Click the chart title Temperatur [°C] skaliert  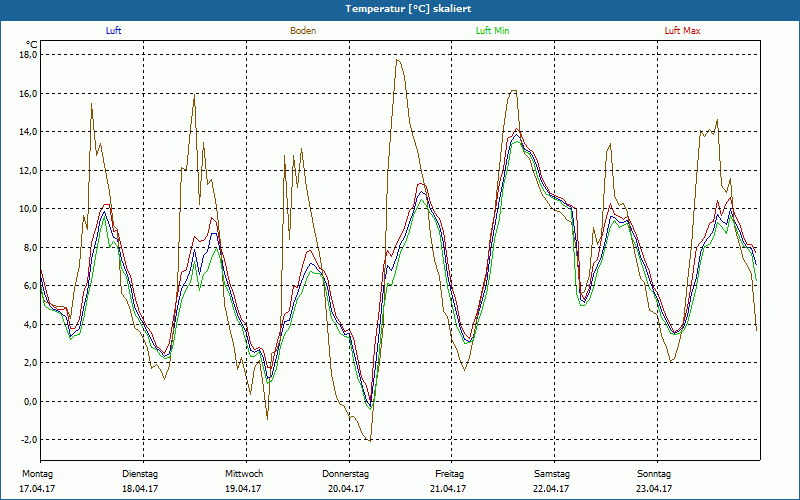[x=408, y=9]
